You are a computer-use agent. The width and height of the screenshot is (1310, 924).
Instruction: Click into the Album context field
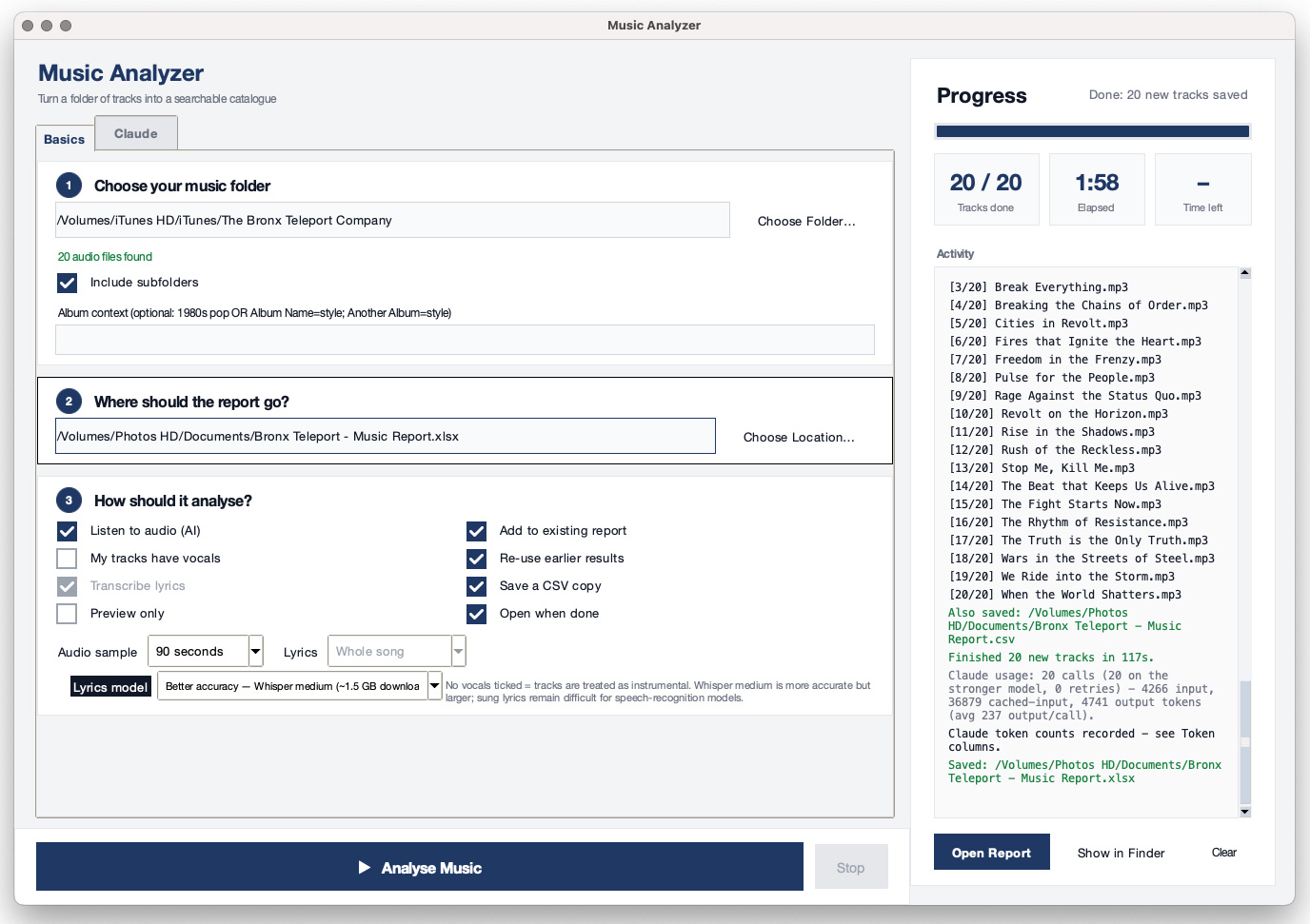tap(465, 340)
